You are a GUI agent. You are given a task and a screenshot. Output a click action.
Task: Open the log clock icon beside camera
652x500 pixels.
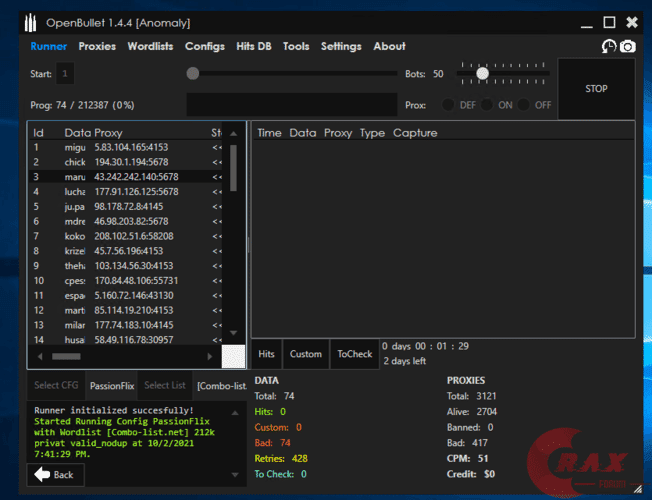[609, 47]
